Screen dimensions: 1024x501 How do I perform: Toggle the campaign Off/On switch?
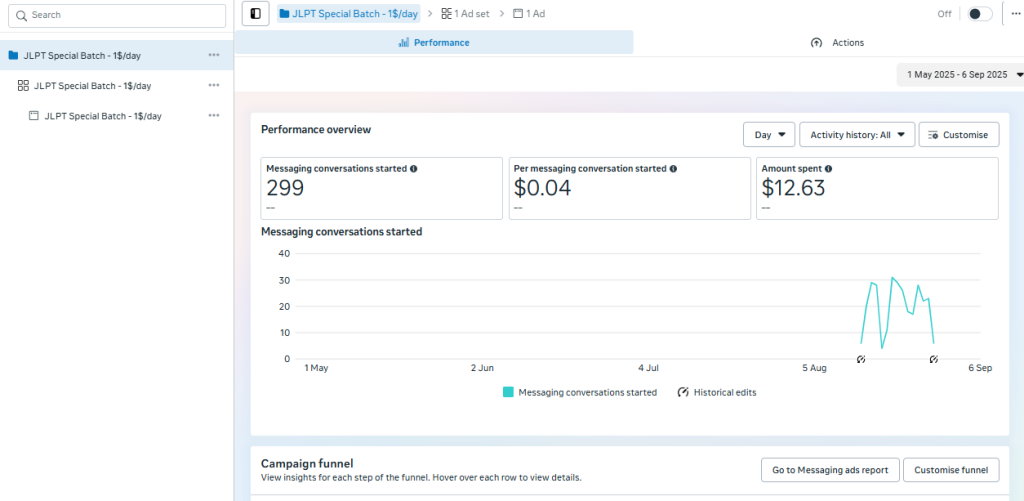point(980,14)
